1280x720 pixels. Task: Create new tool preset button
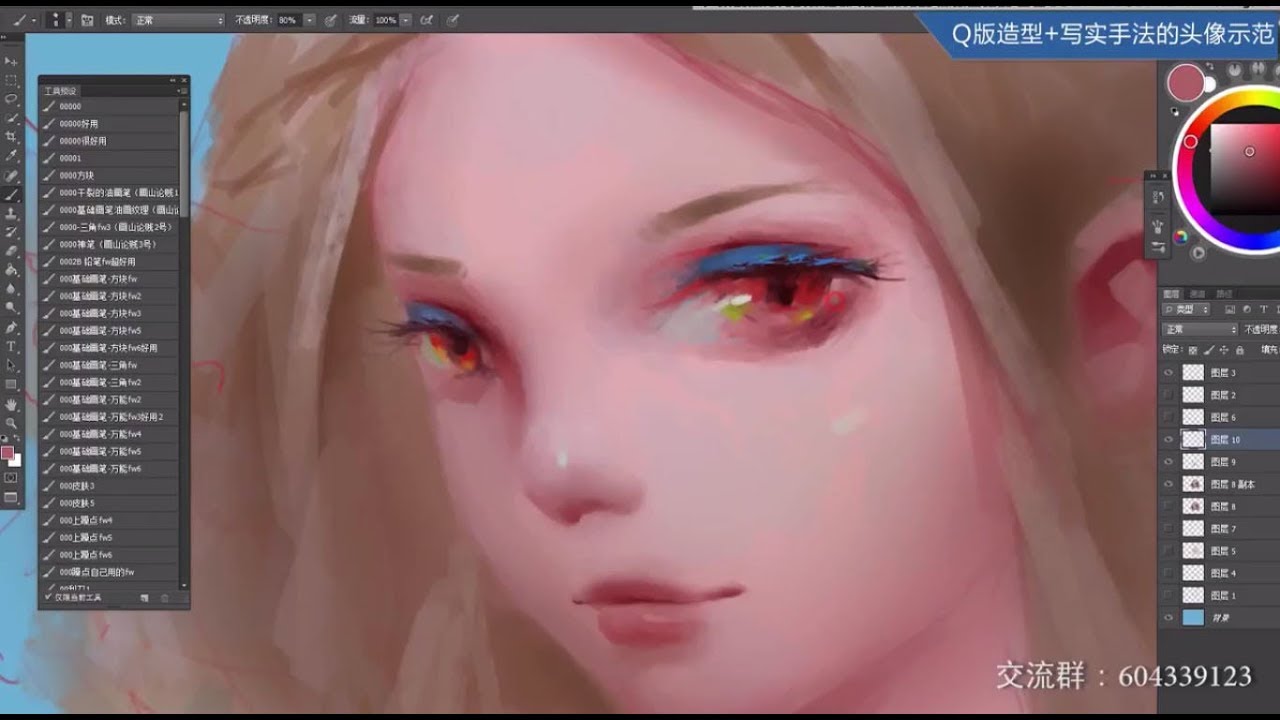pos(145,598)
